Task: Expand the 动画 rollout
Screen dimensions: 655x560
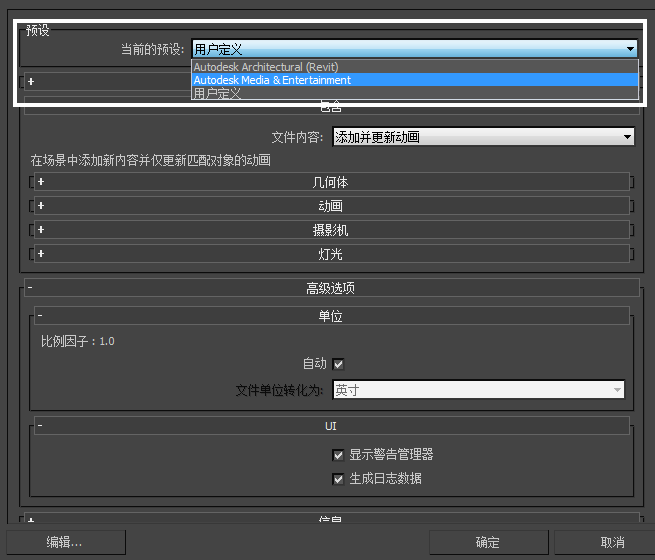Action: coord(332,206)
